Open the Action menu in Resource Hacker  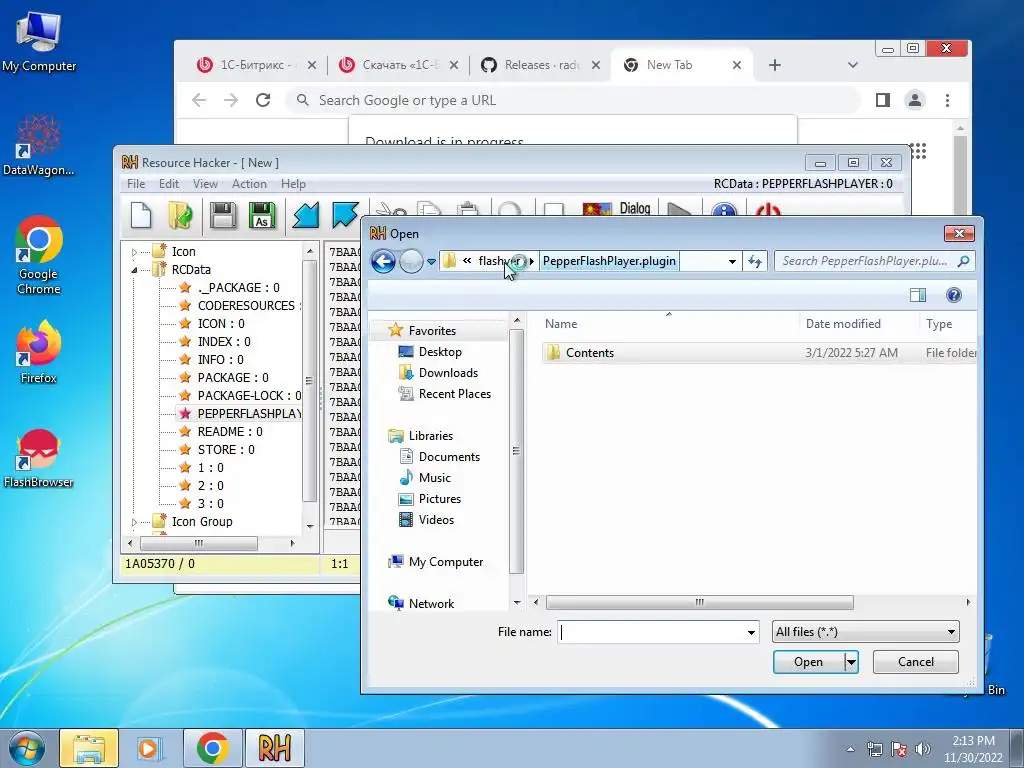click(x=249, y=184)
